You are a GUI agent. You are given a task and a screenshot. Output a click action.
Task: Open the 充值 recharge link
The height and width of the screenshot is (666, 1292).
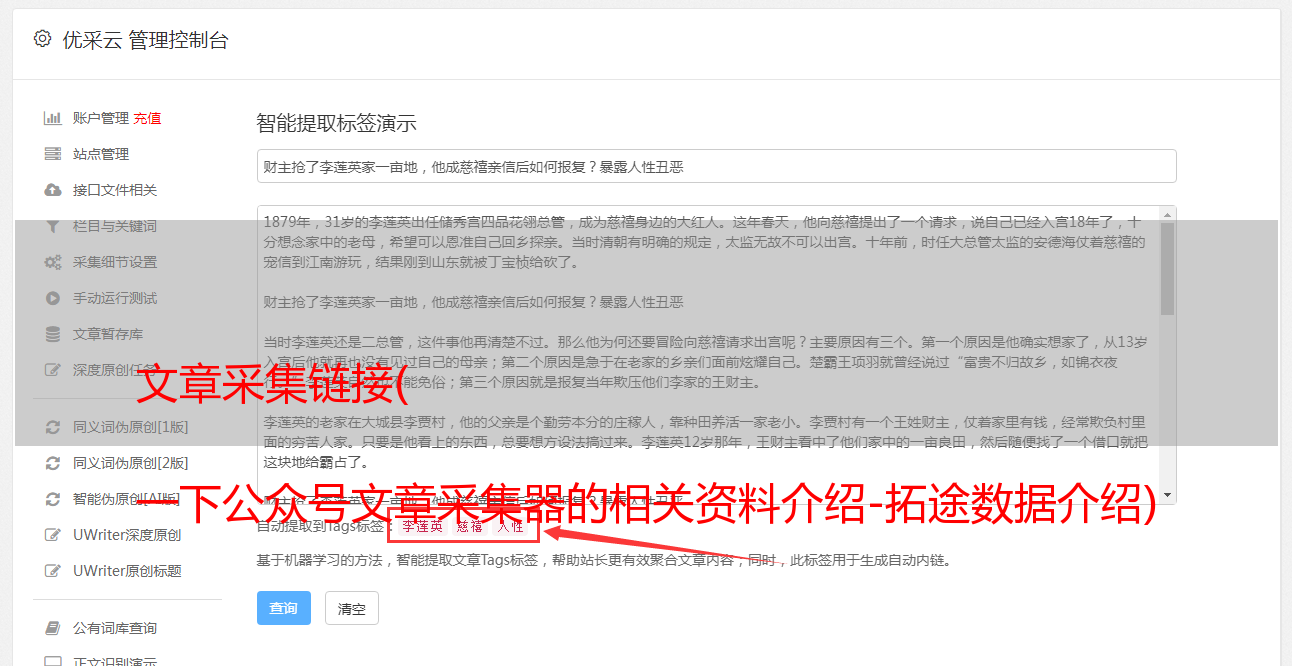tap(147, 118)
